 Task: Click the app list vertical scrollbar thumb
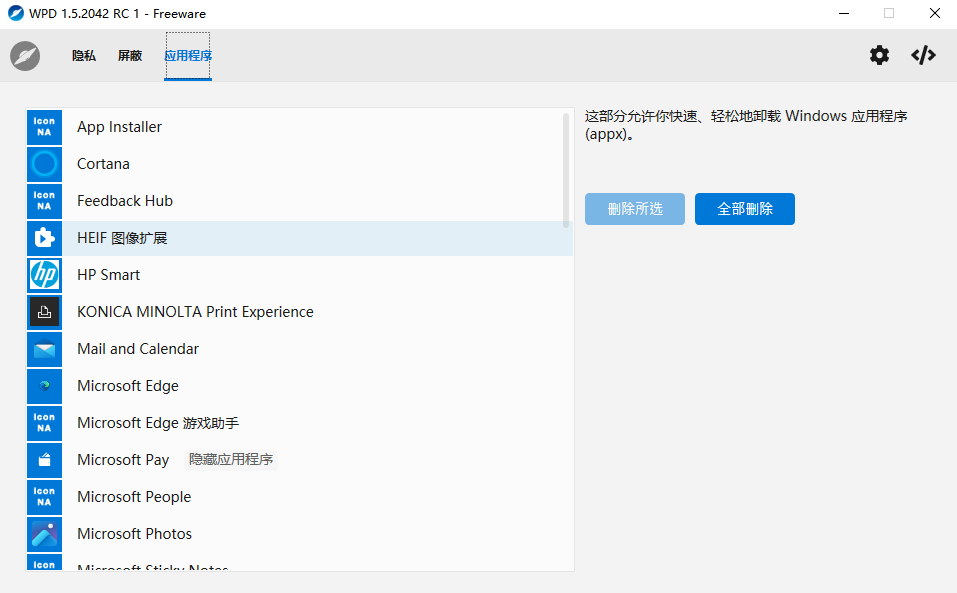(566, 170)
